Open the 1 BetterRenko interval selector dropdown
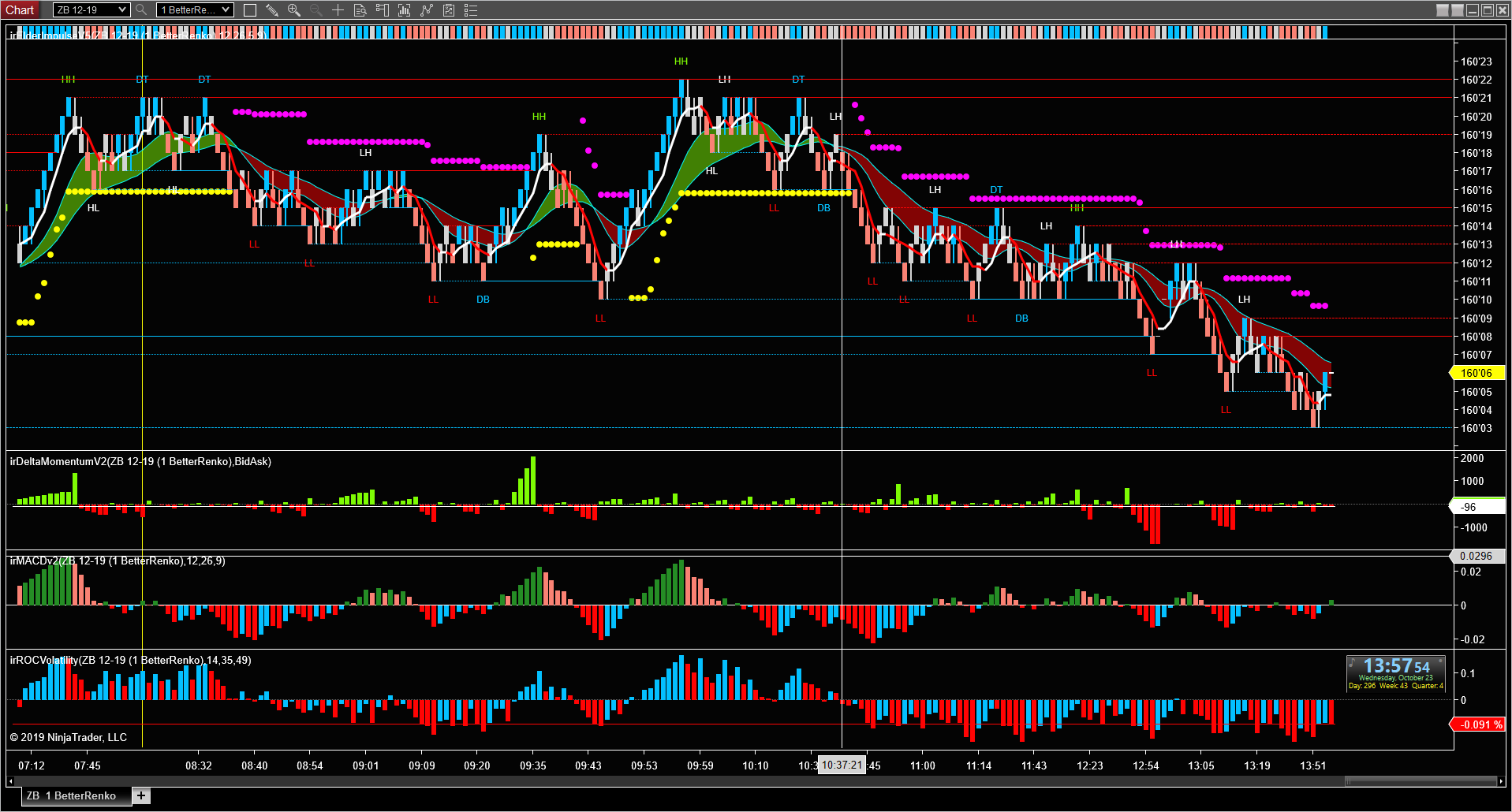Image resolution: width=1512 pixels, height=812 pixels. point(195,10)
